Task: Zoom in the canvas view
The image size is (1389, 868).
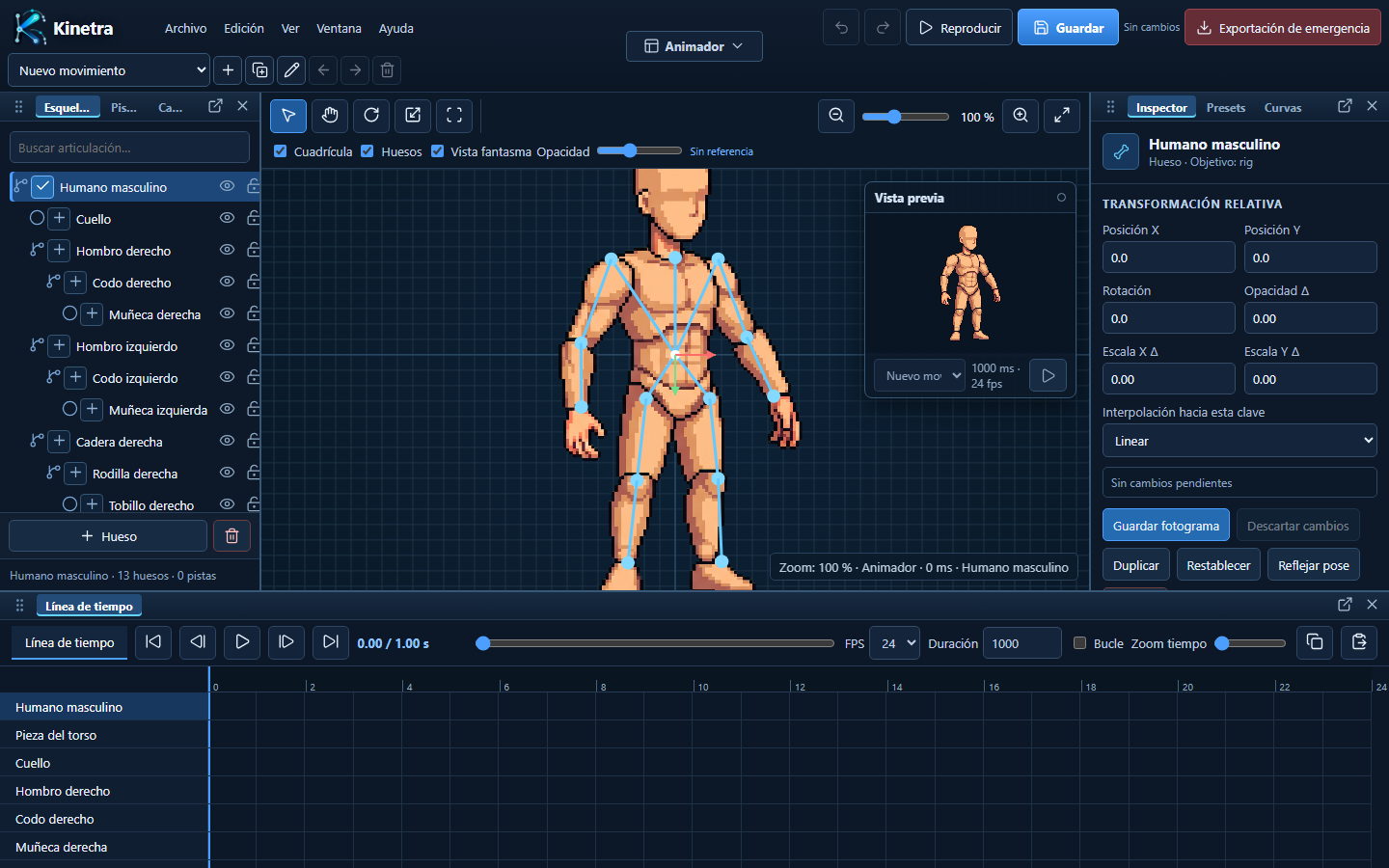Action: click(x=1021, y=116)
